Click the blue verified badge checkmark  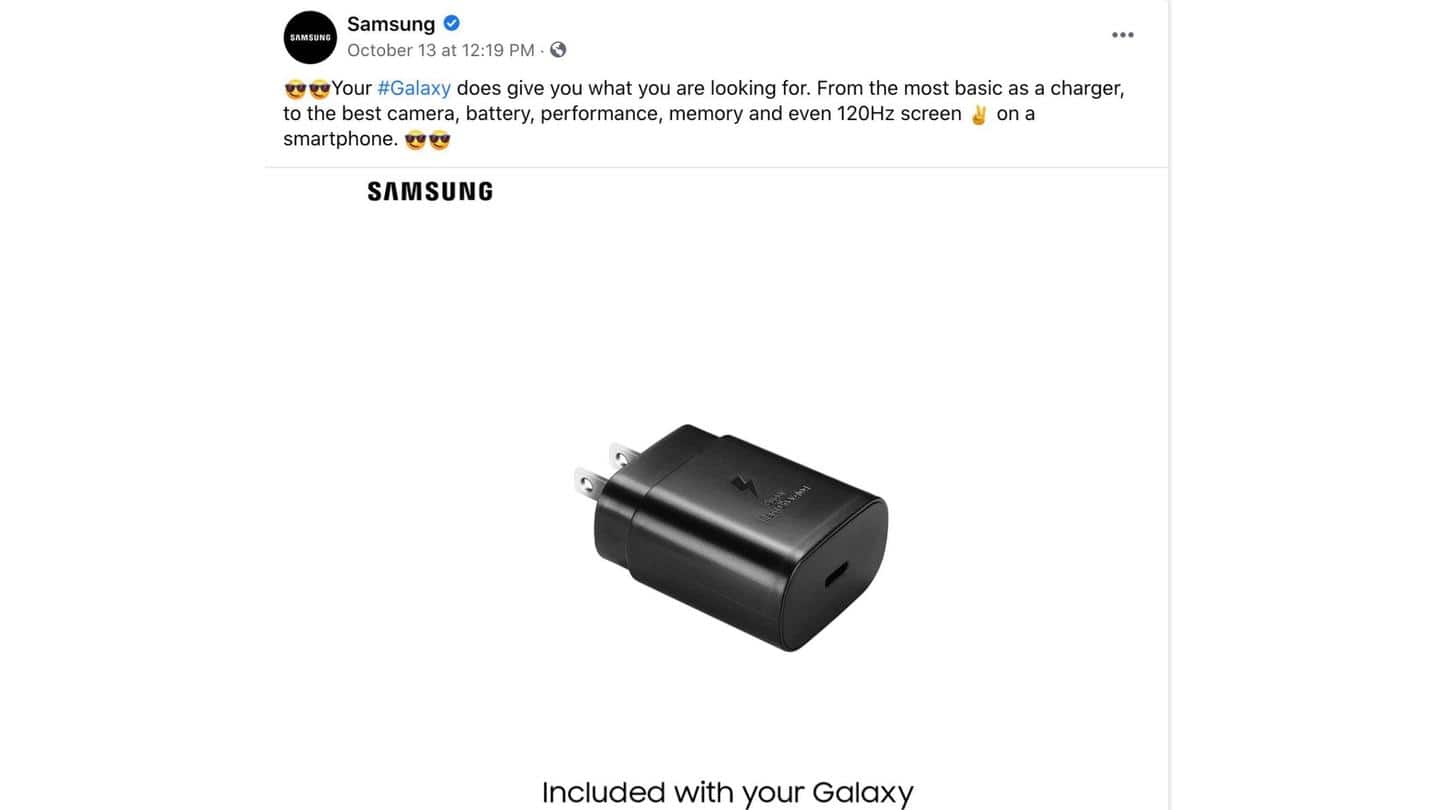click(x=451, y=23)
